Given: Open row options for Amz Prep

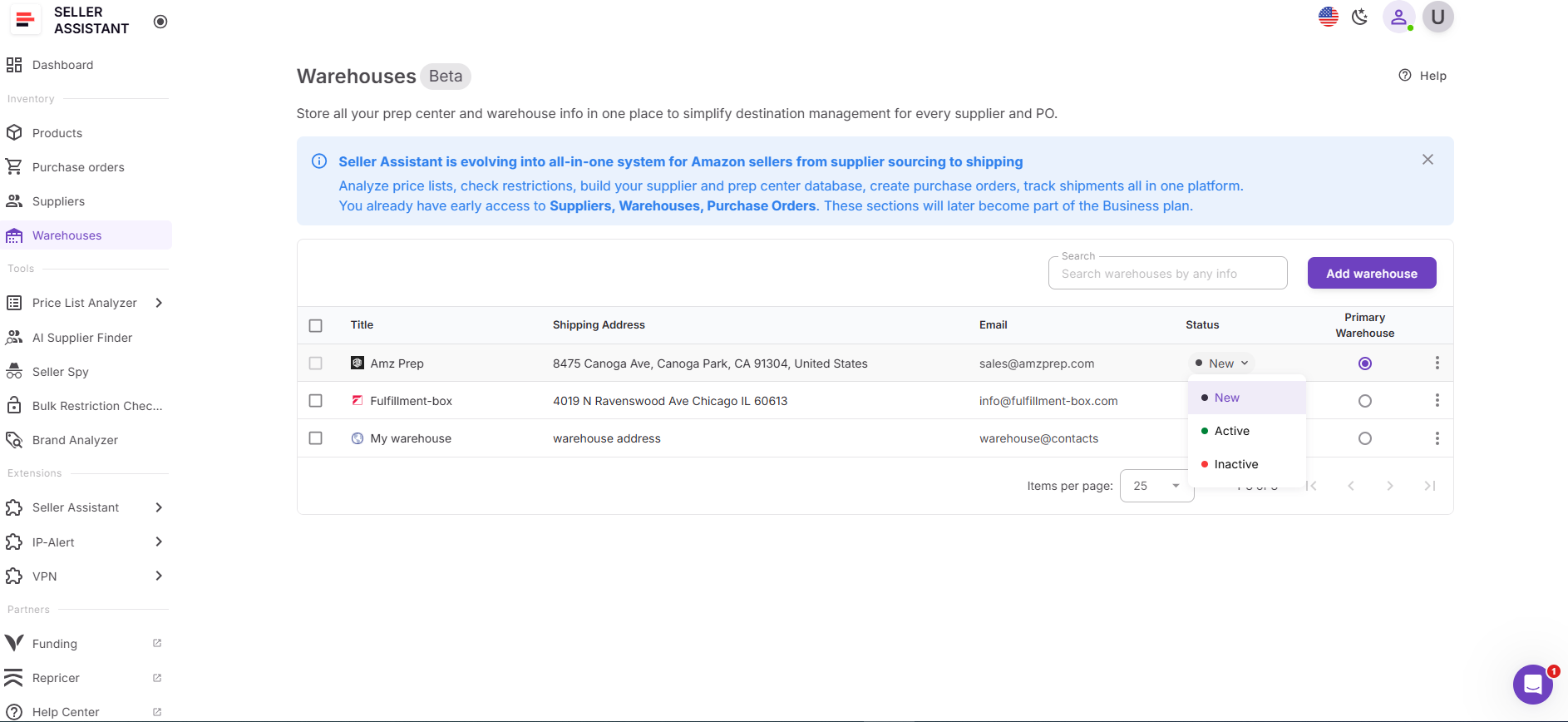Looking at the screenshot, I should [x=1437, y=363].
